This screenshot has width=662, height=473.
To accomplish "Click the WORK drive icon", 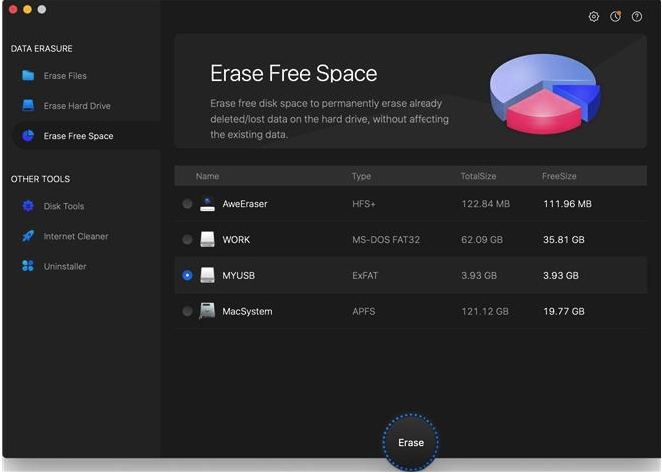I will 207,239.
